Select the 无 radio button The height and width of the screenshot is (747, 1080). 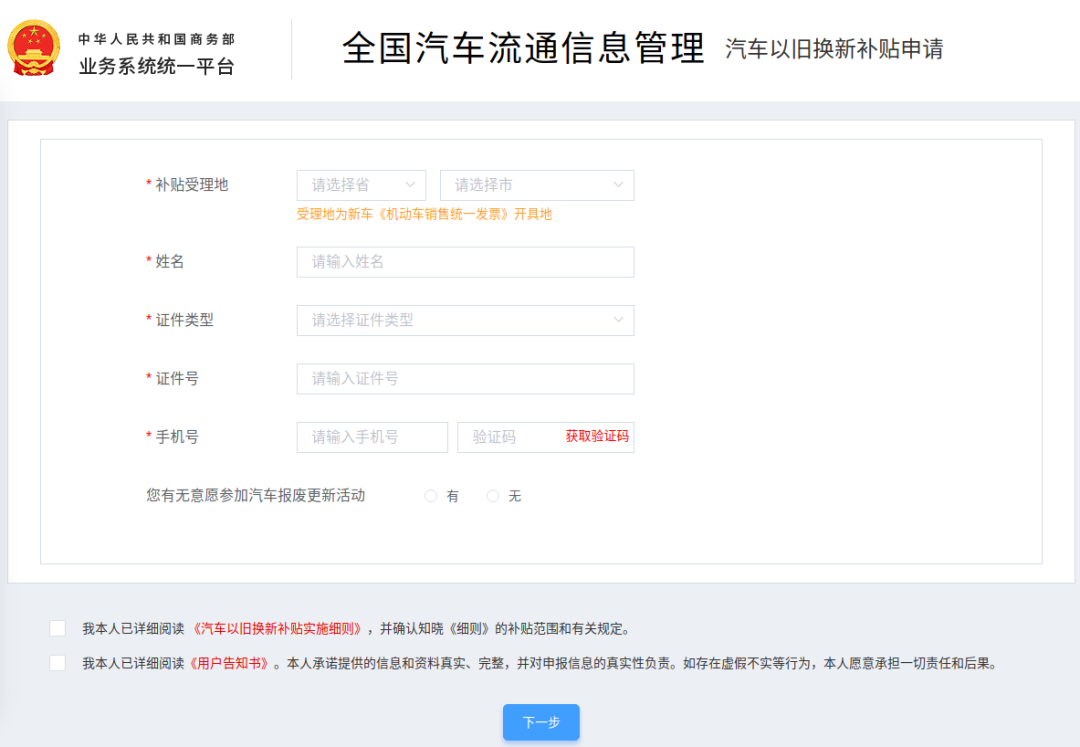point(491,496)
